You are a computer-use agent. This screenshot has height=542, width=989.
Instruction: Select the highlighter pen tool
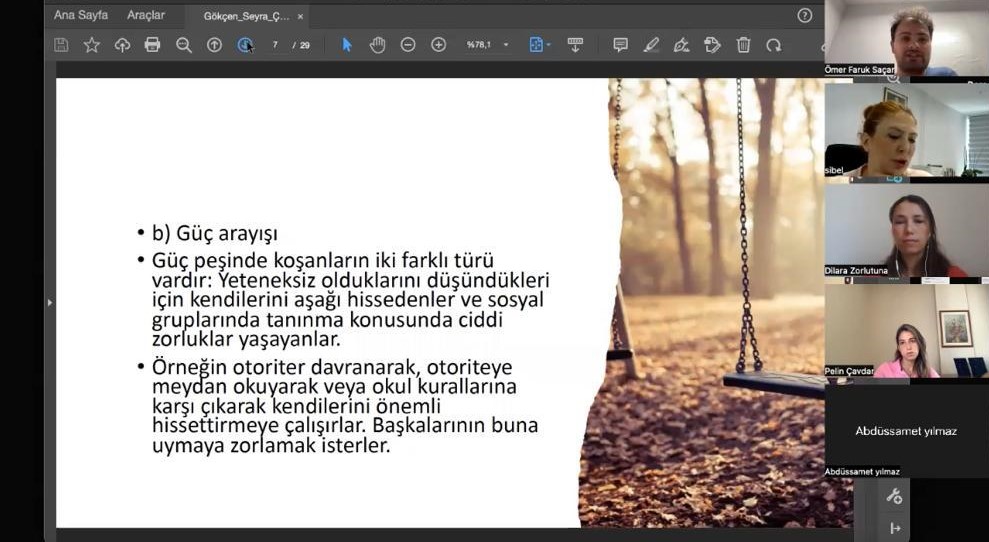pos(651,45)
